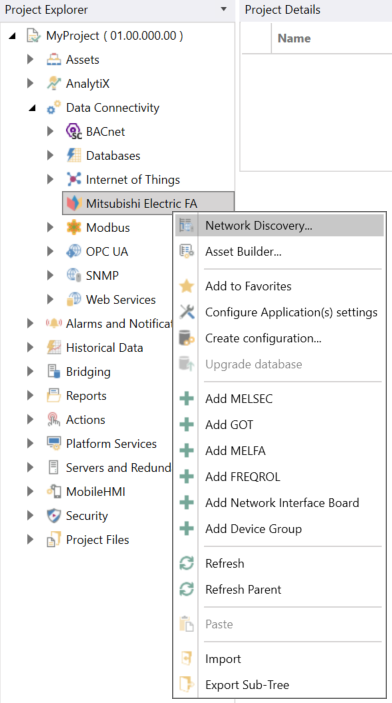
Task: Click the Refresh Parent arrows icon
Action: [x=186, y=589]
